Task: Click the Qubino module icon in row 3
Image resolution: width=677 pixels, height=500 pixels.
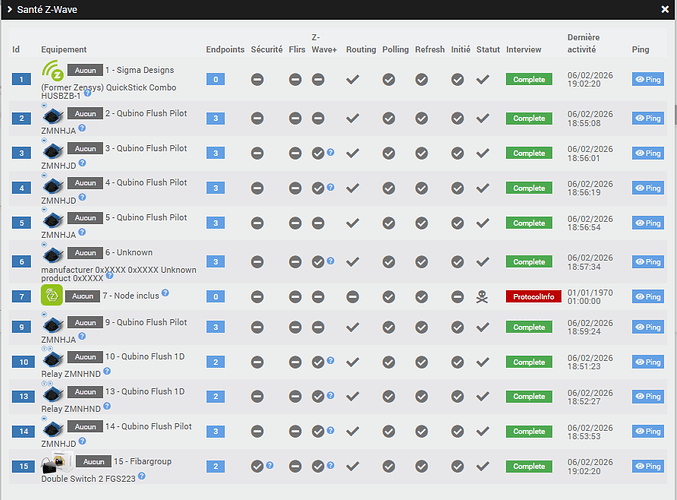Action: coord(53,151)
